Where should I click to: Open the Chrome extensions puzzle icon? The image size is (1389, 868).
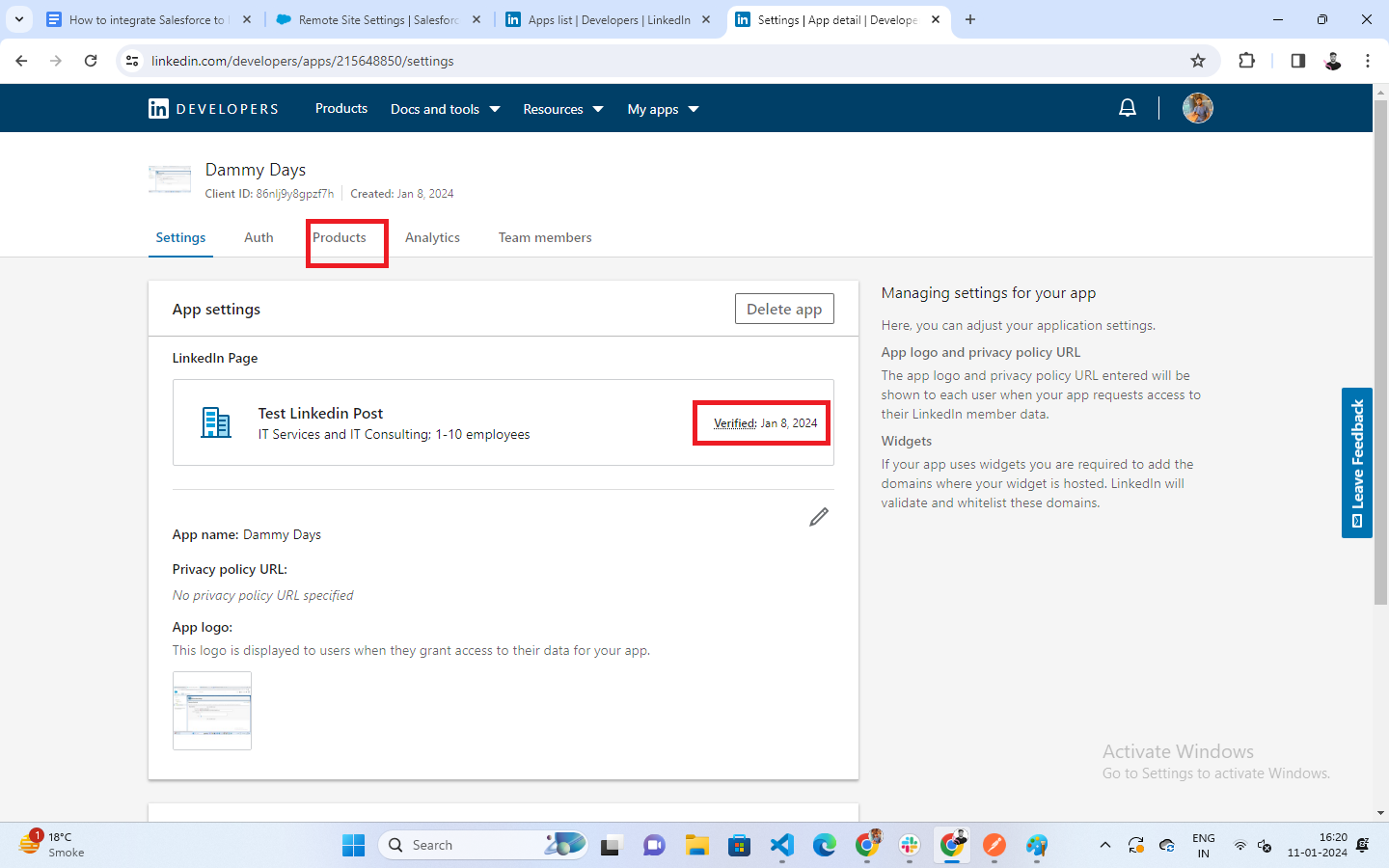(x=1247, y=61)
